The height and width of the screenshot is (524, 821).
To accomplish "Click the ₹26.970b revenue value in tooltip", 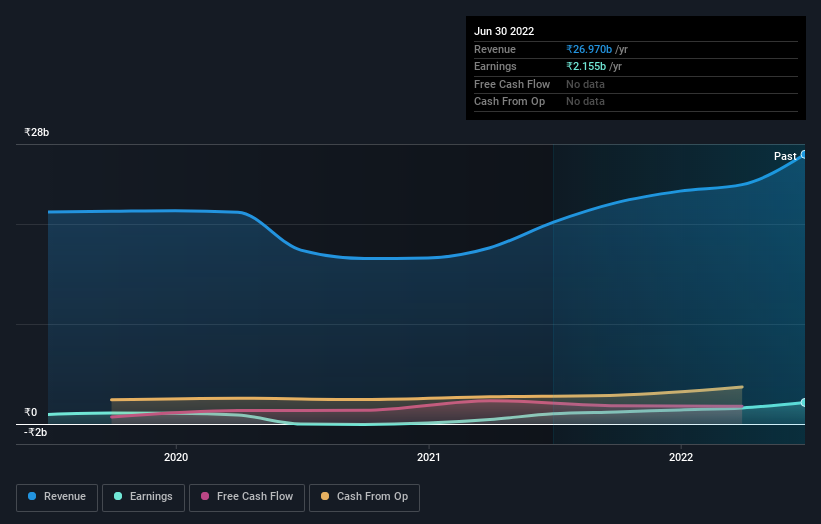I will 589,49.
